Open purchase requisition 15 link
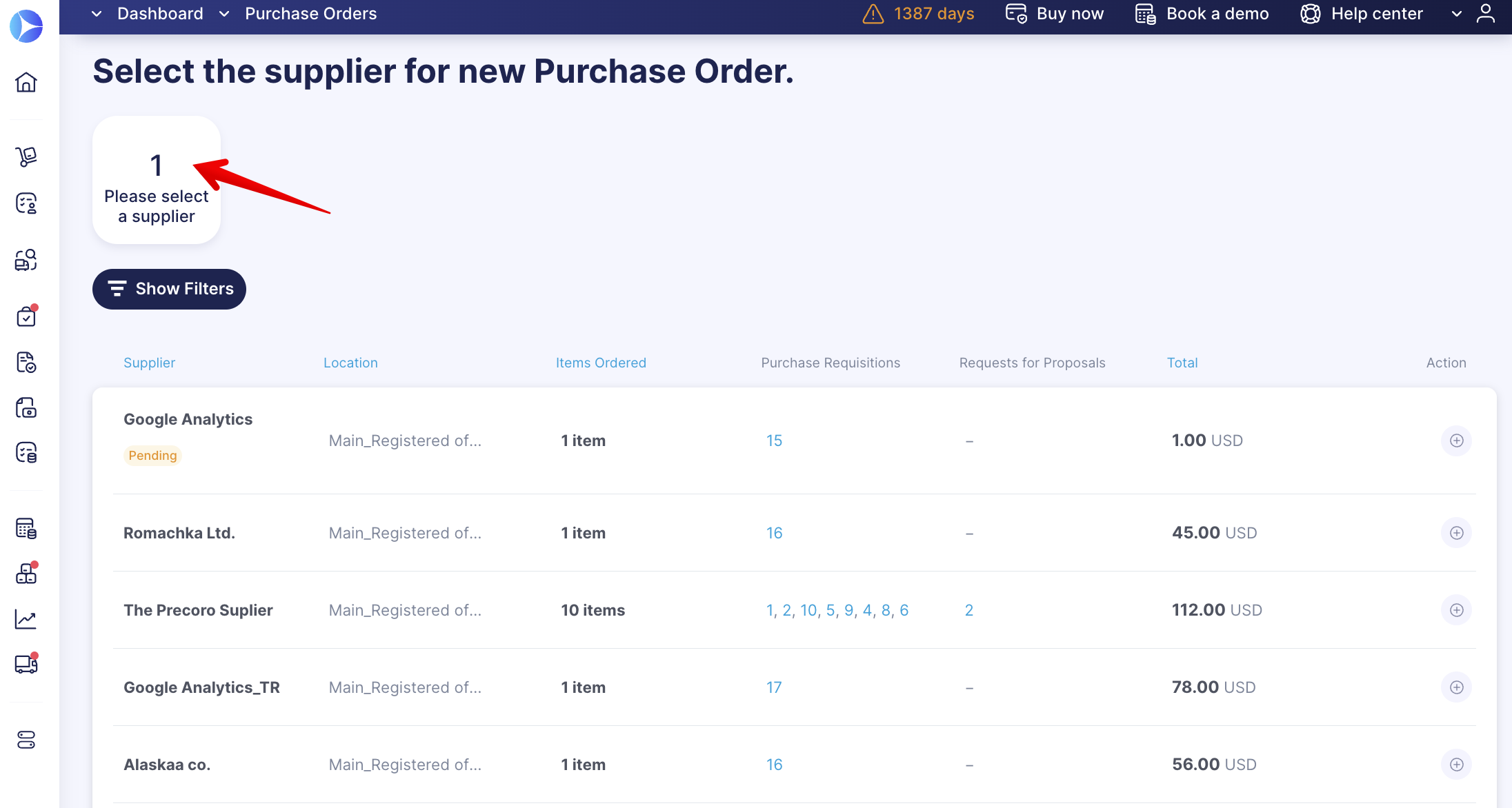This screenshot has width=1512, height=808. pyautogui.click(x=774, y=441)
